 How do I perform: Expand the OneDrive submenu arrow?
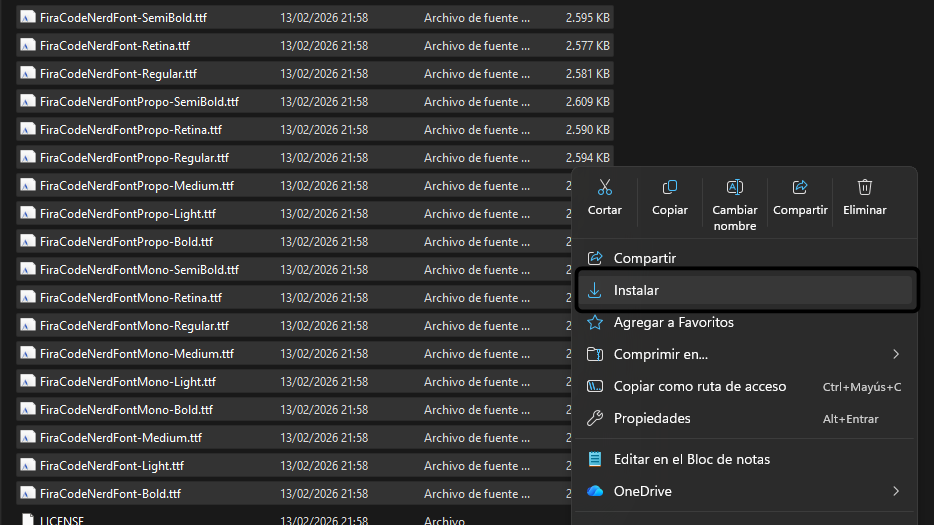[x=896, y=492]
